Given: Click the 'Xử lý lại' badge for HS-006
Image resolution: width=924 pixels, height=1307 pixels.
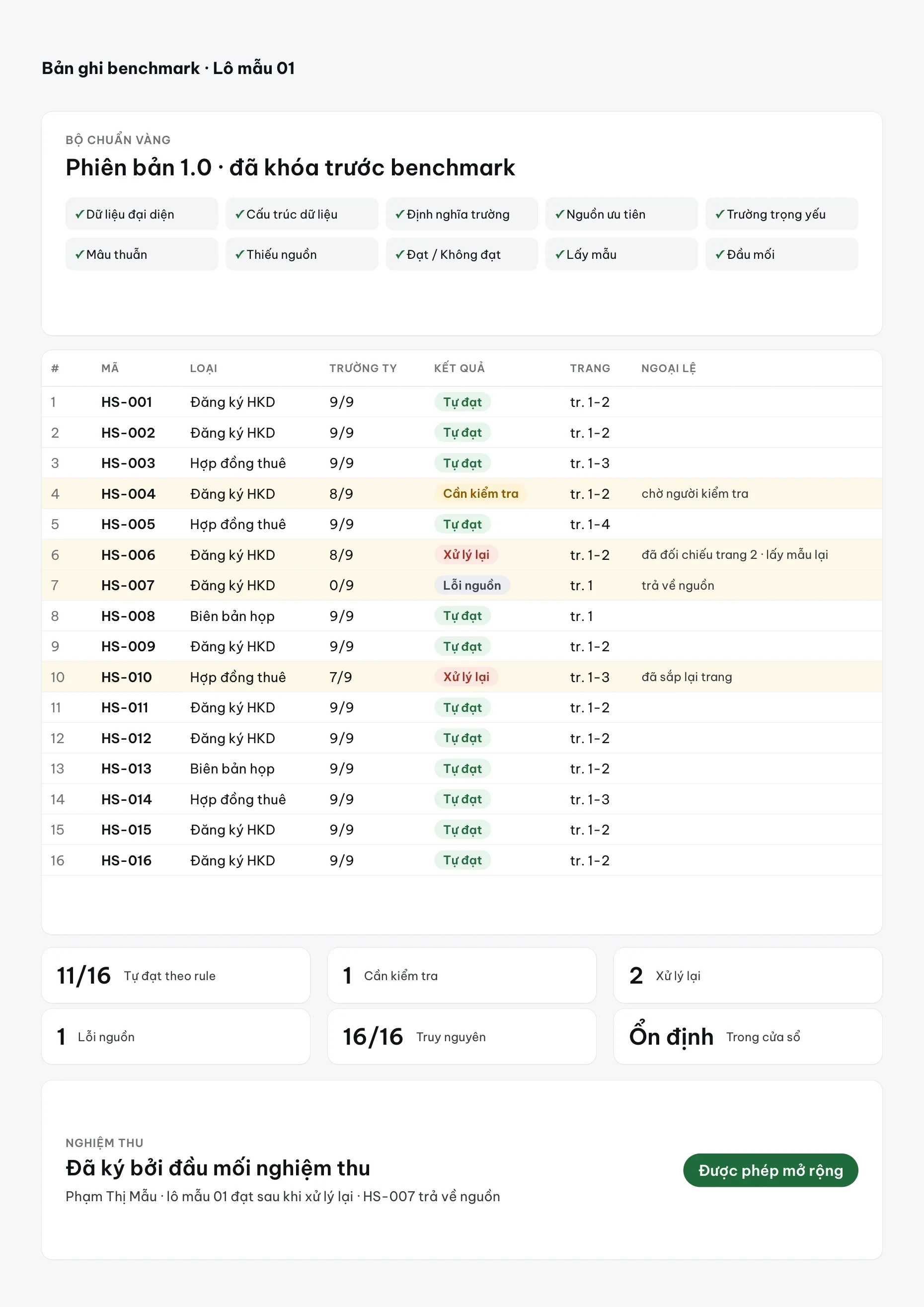Looking at the screenshot, I should [x=466, y=554].
